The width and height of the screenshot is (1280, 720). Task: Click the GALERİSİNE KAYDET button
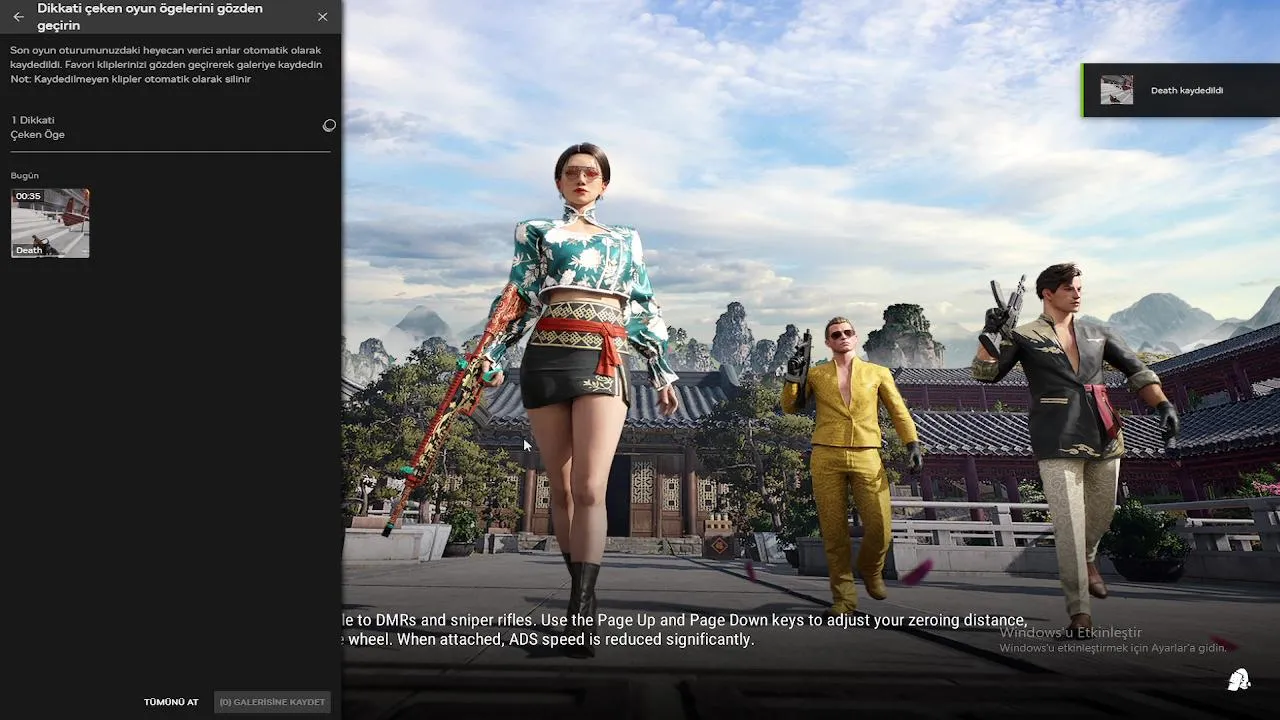(272, 702)
